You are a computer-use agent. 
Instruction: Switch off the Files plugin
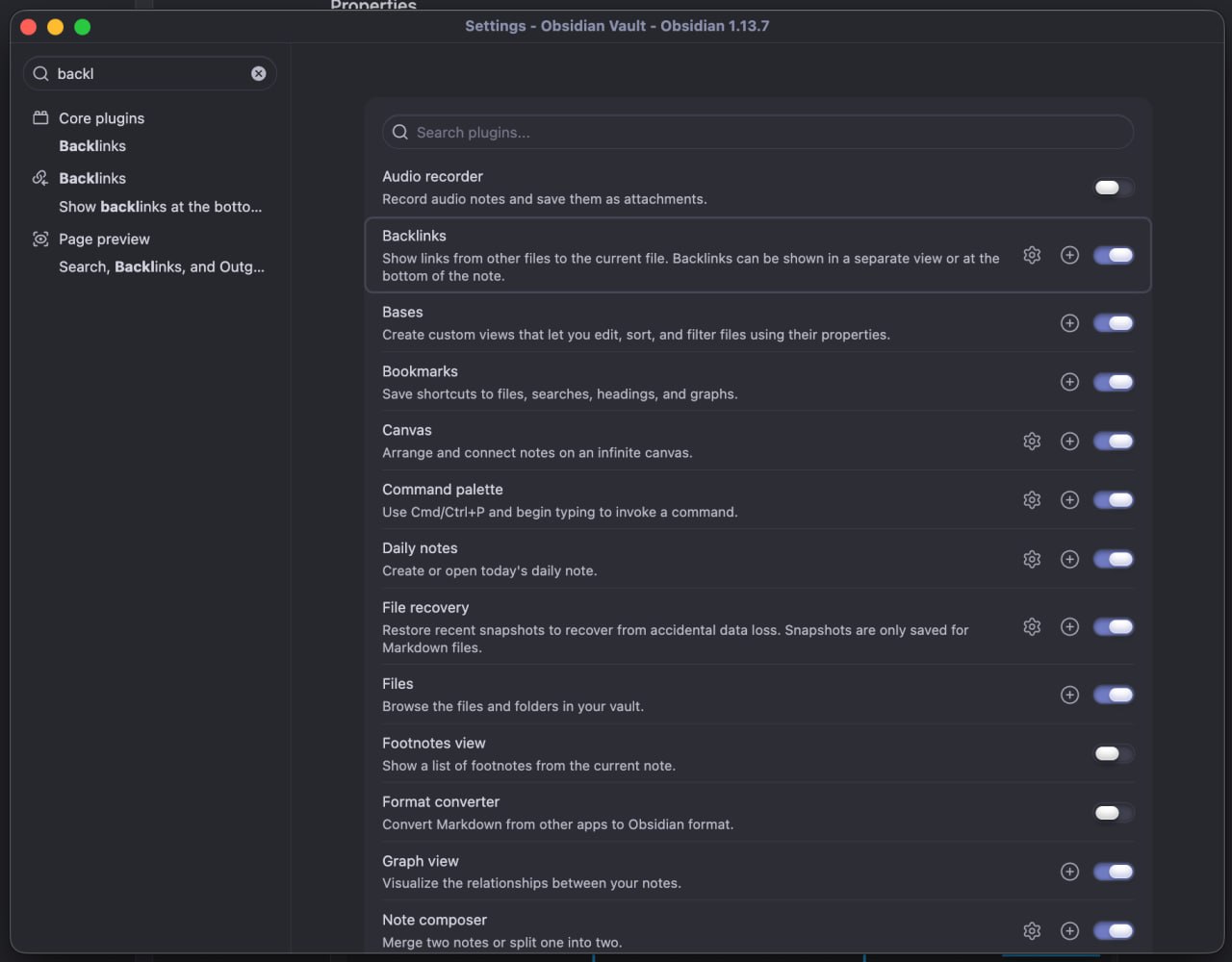pyautogui.click(x=1114, y=695)
